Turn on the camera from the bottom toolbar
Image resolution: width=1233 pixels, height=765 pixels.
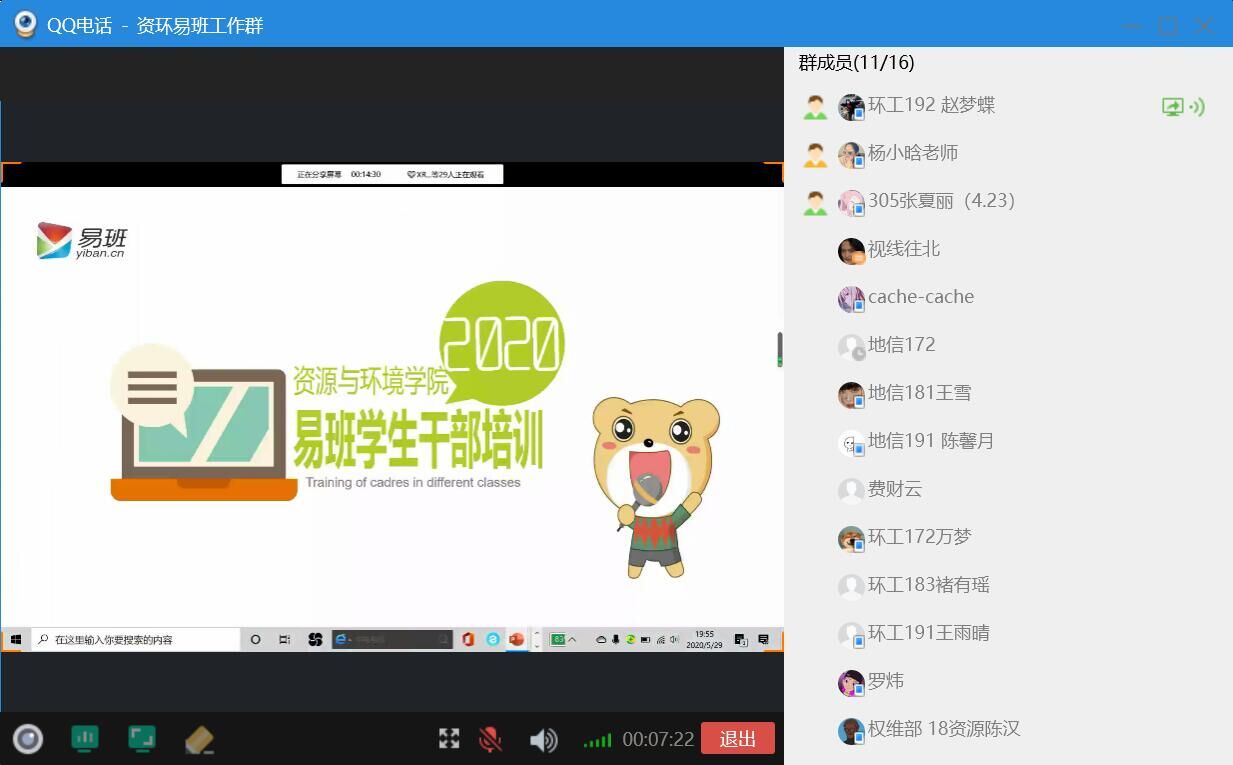[28, 739]
